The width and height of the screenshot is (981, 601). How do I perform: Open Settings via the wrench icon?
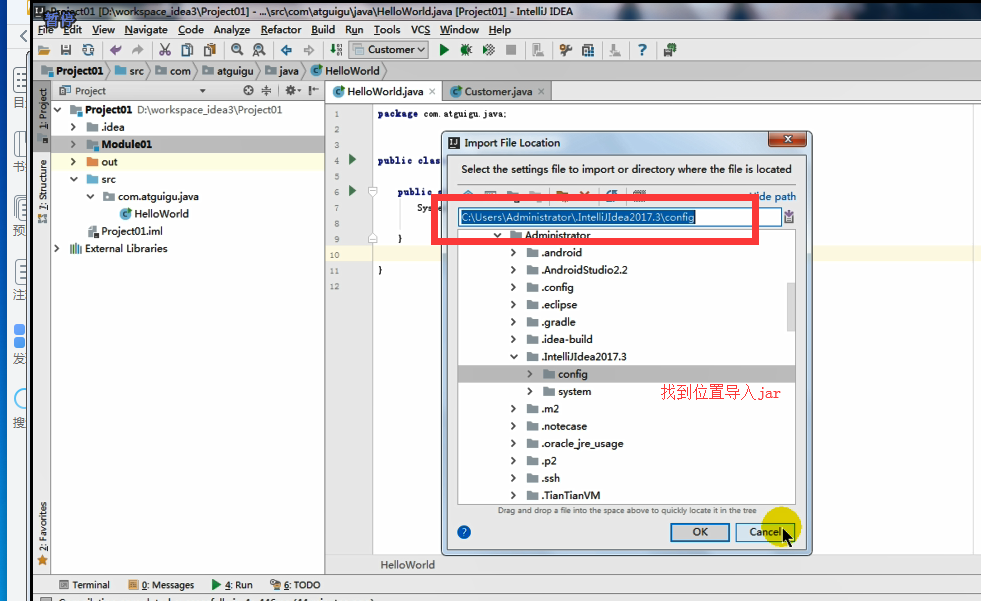(566, 50)
